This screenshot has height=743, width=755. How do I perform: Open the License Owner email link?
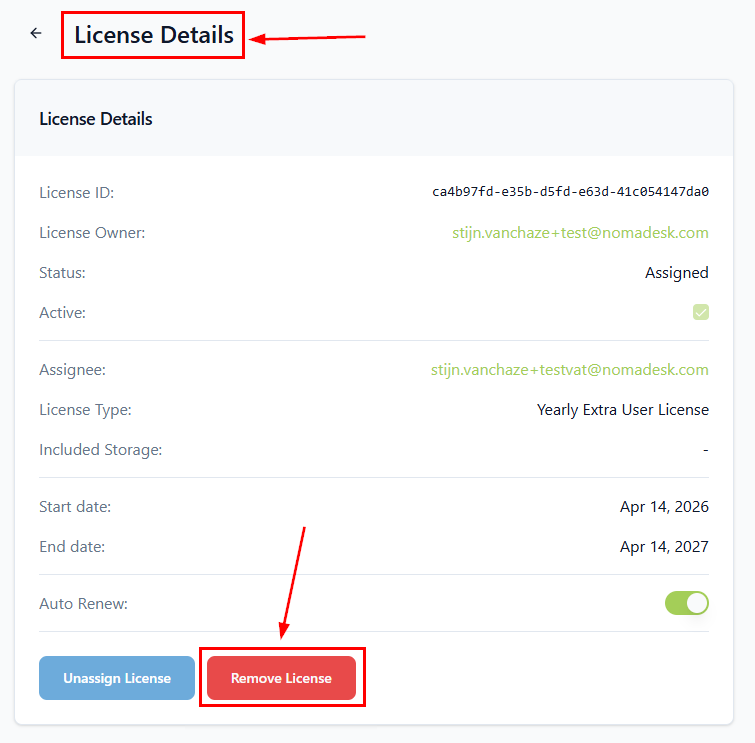[580, 233]
